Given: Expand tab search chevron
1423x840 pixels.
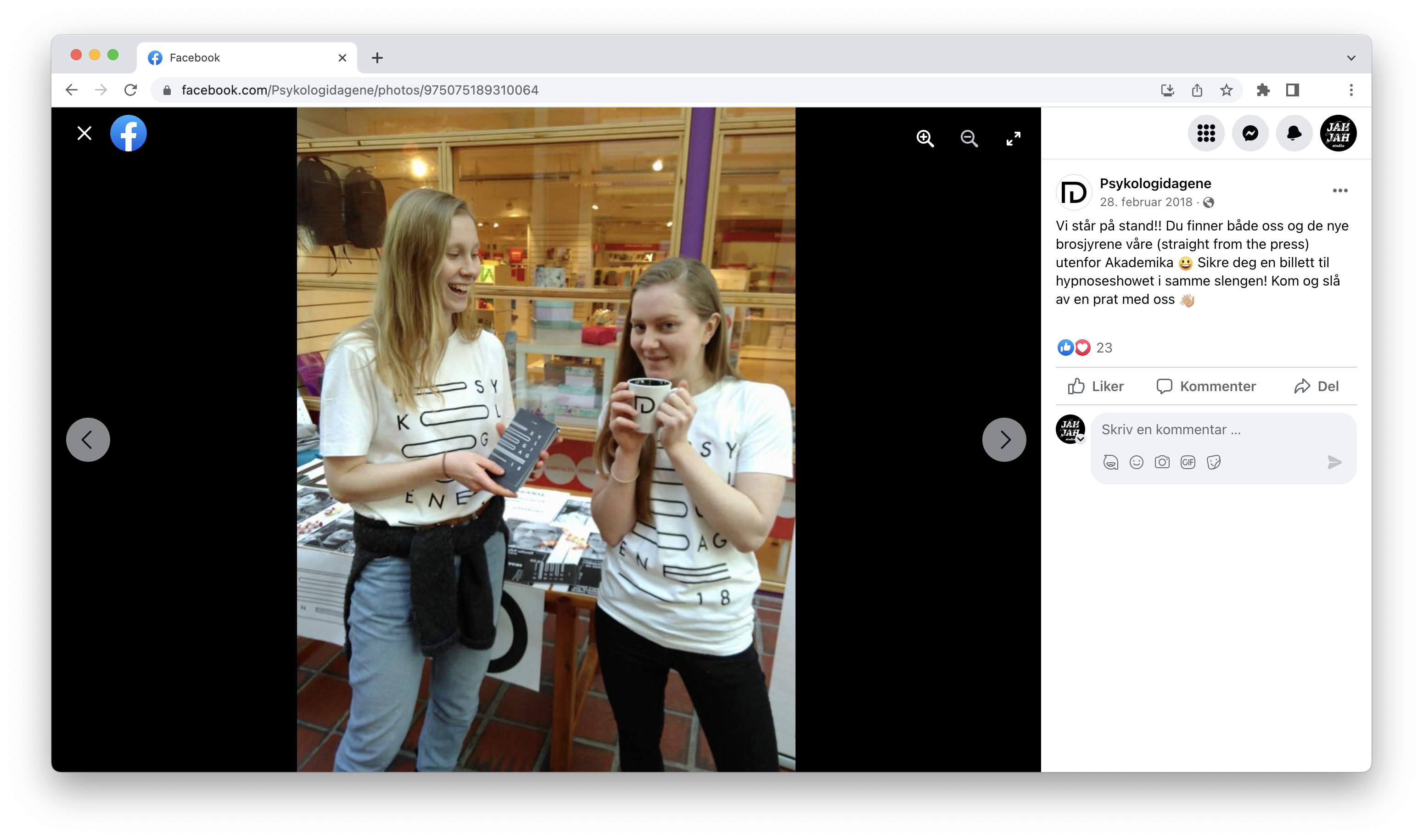Looking at the screenshot, I should pos(1351,58).
